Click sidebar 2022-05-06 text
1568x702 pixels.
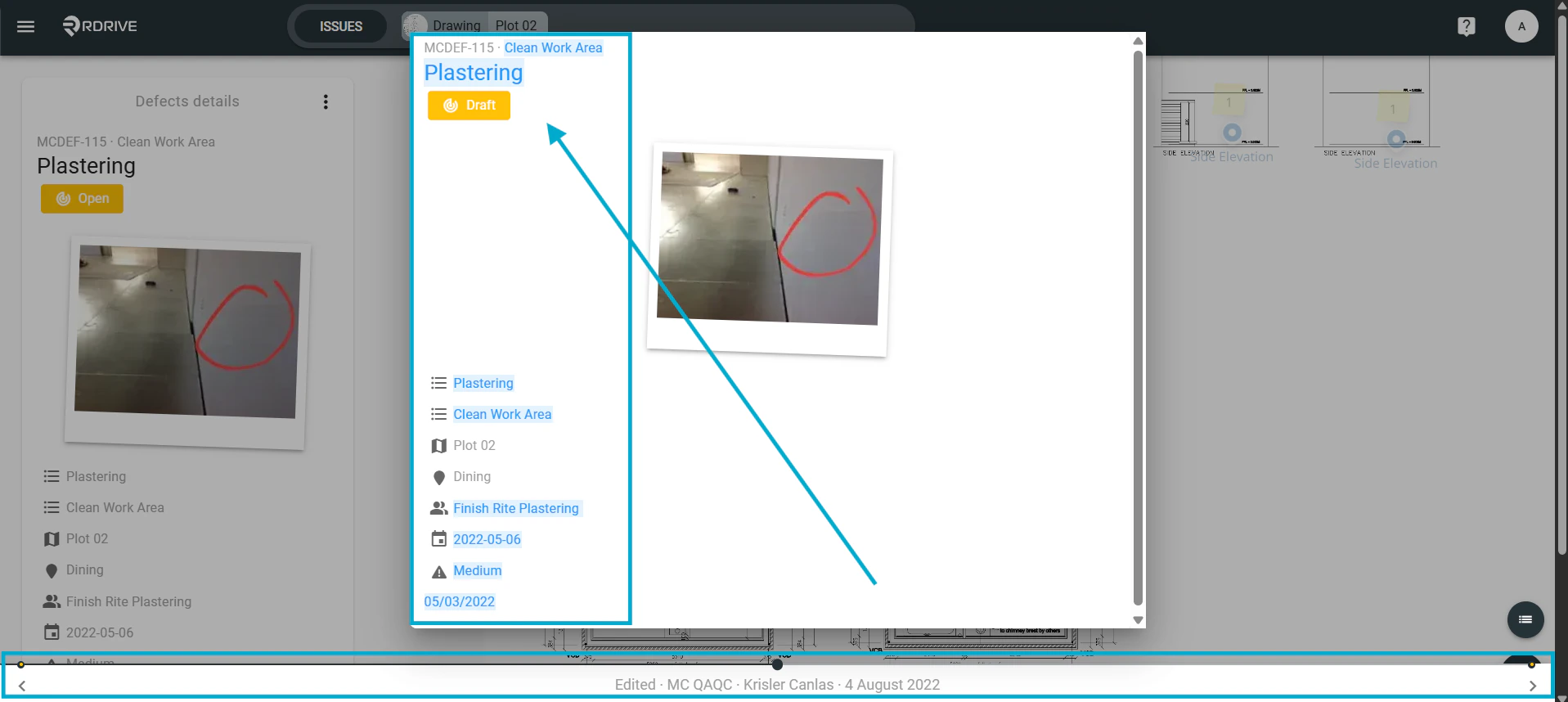pyautogui.click(x=100, y=632)
